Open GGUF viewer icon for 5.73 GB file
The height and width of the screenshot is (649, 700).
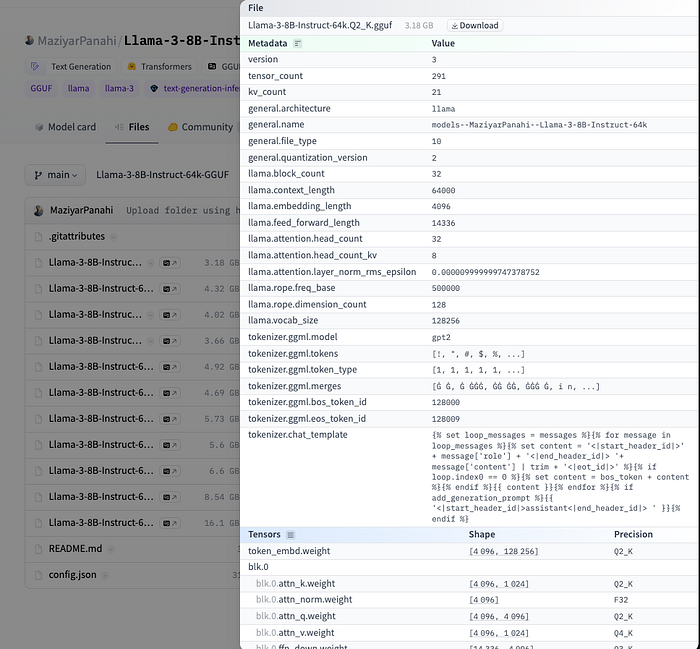click(170, 419)
